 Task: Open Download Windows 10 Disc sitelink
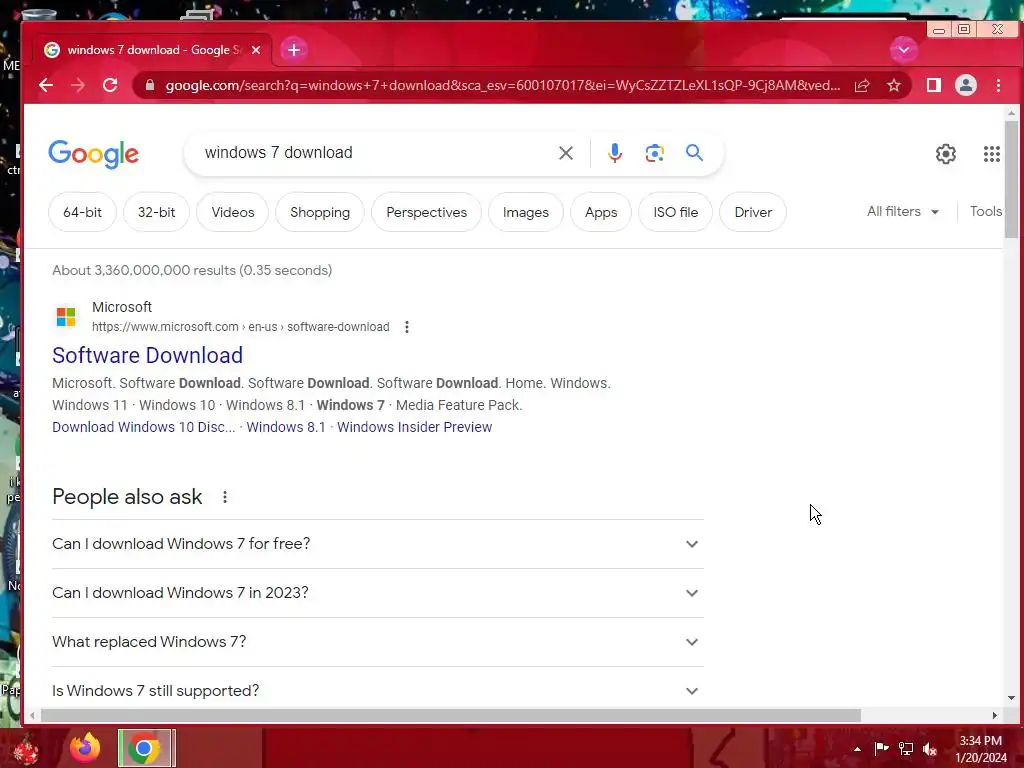(144, 427)
